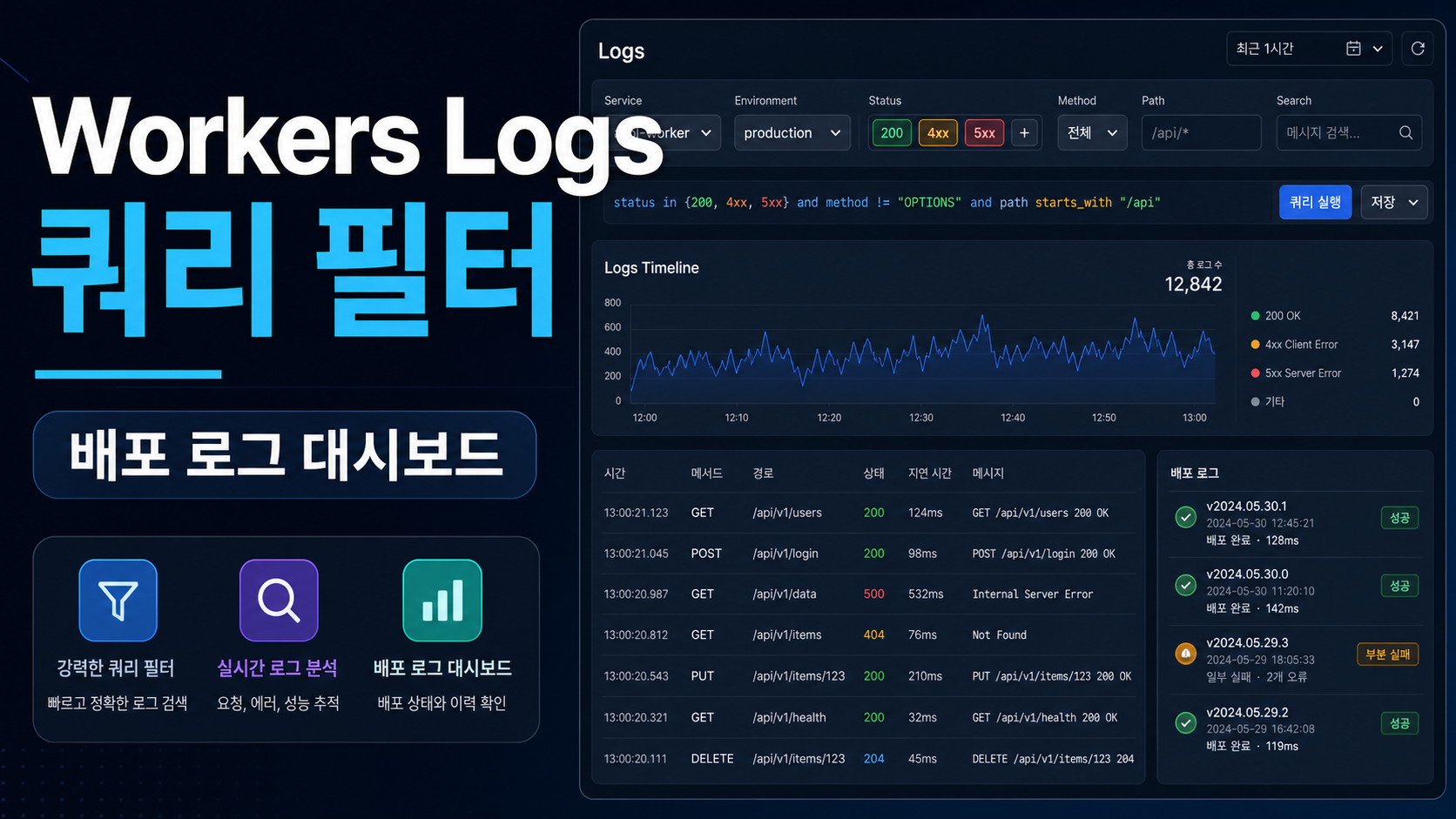Image resolution: width=1456 pixels, height=819 pixels.
Task: Click the 8,421 count for 200 OK
Action: click(x=1405, y=316)
